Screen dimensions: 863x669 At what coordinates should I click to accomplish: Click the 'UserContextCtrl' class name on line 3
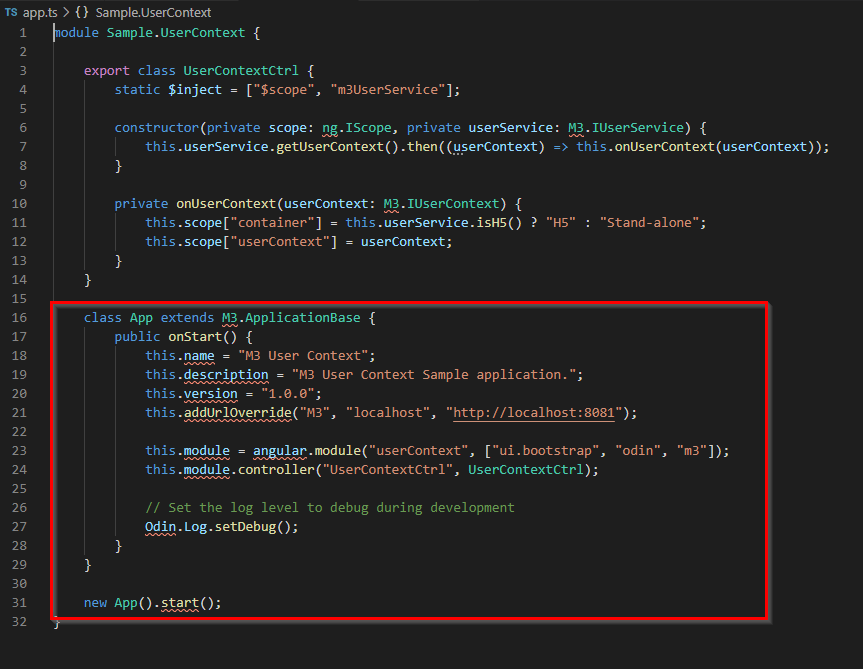pos(241,71)
